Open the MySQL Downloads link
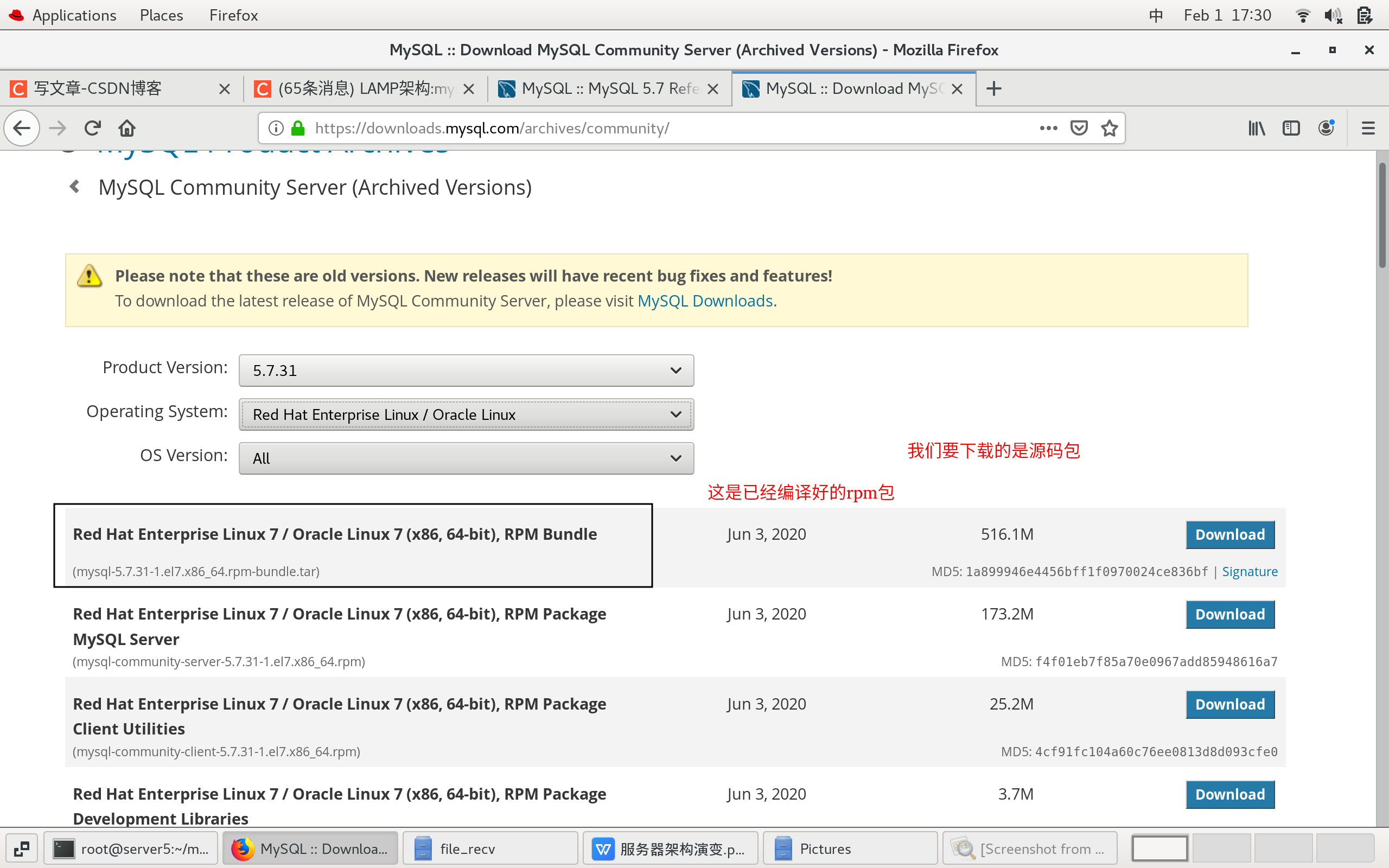The height and width of the screenshot is (868, 1389). pyautogui.click(x=705, y=301)
